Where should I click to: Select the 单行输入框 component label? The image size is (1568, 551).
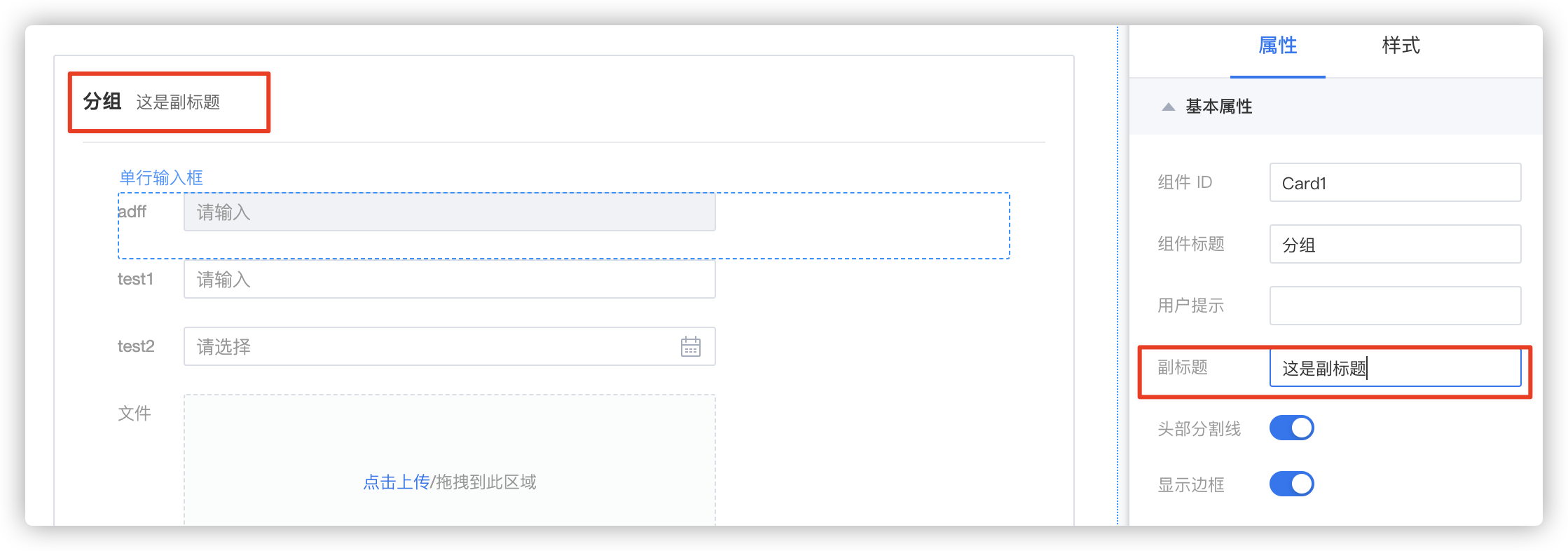pyautogui.click(x=161, y=177)
